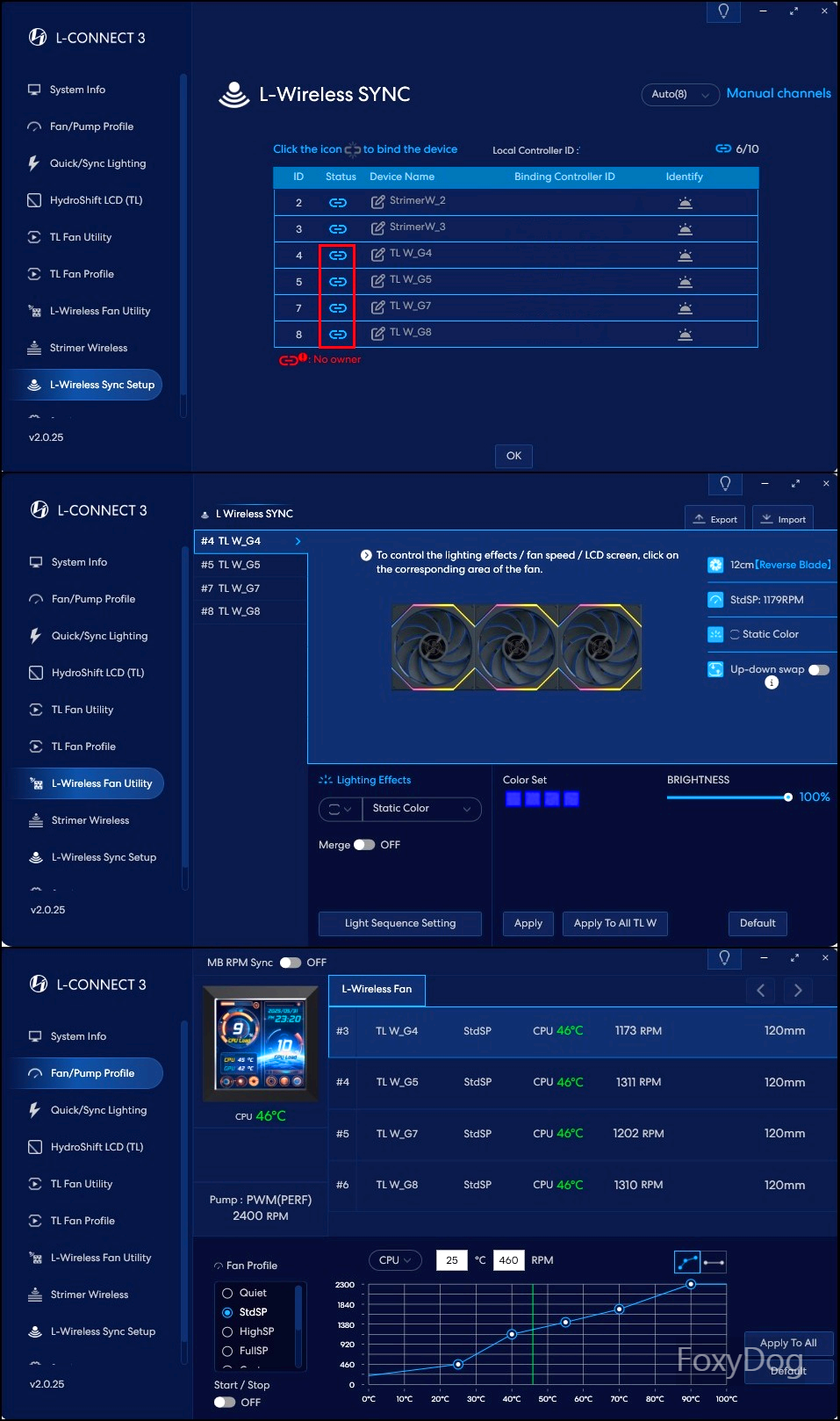Switch to L-Wireless Fan tab
Image resolution: width=840 pixels, height=1421 pixels.
pyautogui.click(x=377, y=990)
